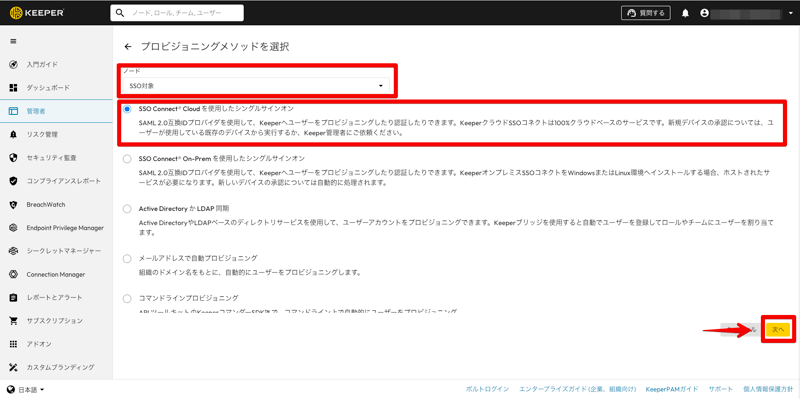Click SSO Connect Cloud description paragraph

[456, 128]
